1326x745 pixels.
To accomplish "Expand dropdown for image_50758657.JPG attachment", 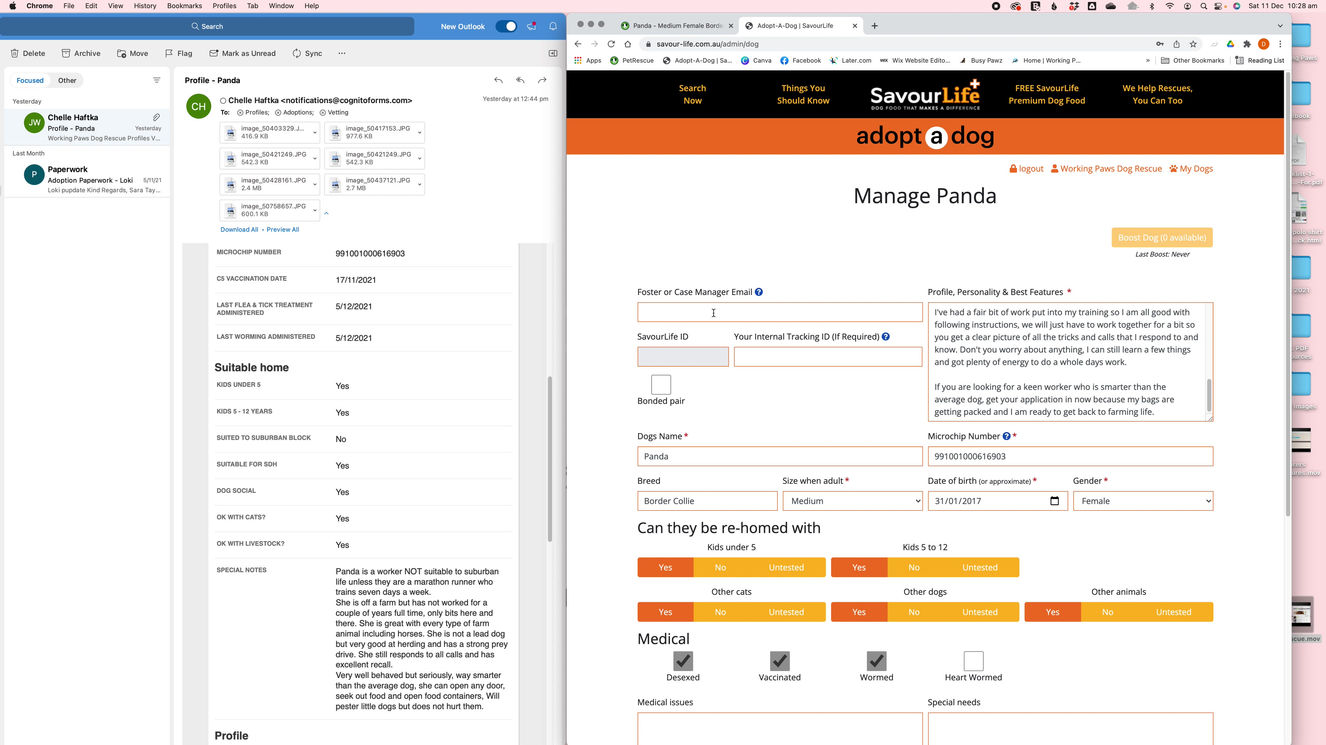I will [x=314, y=210].
